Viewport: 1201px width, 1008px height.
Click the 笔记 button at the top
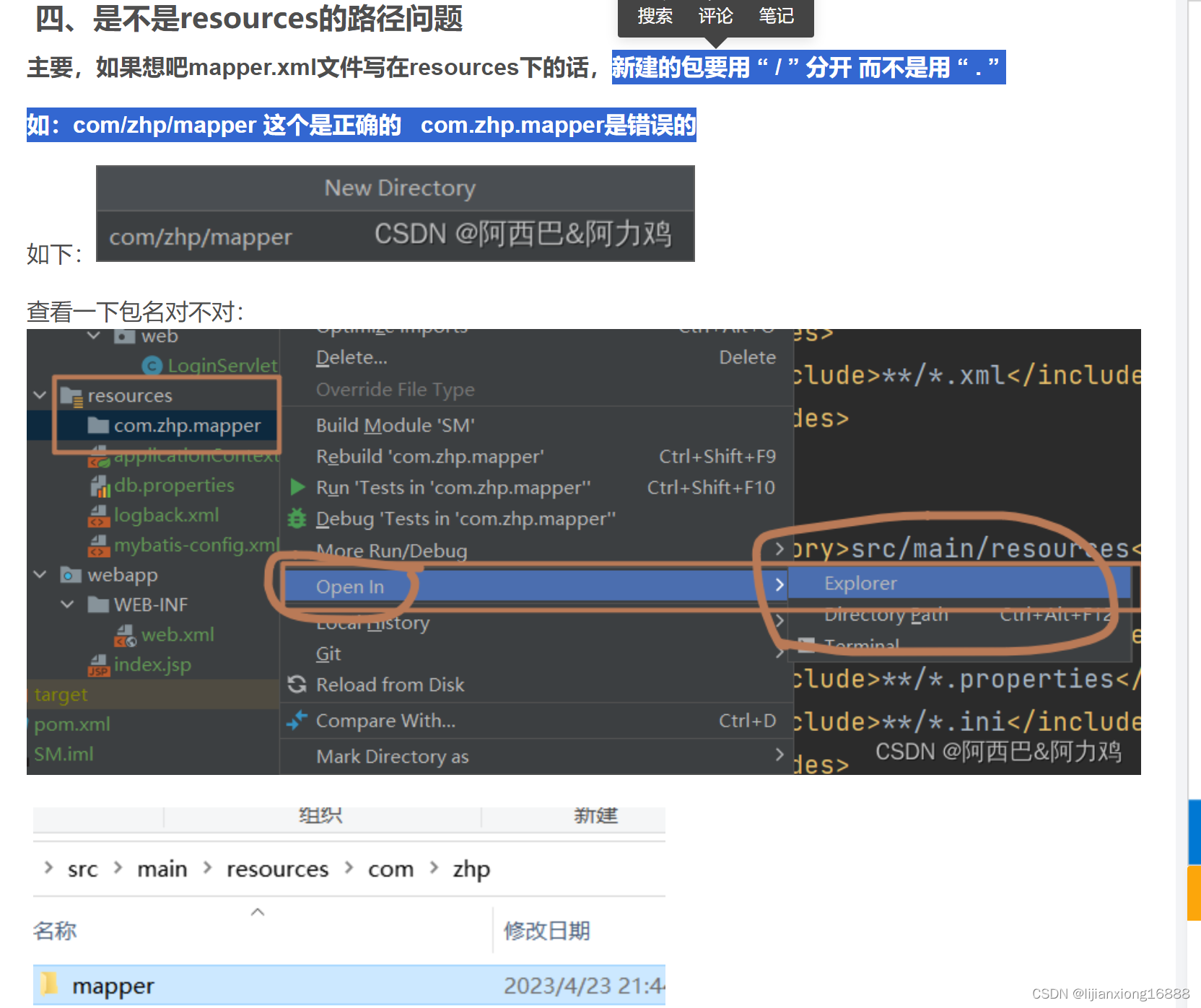coord(777,16)
